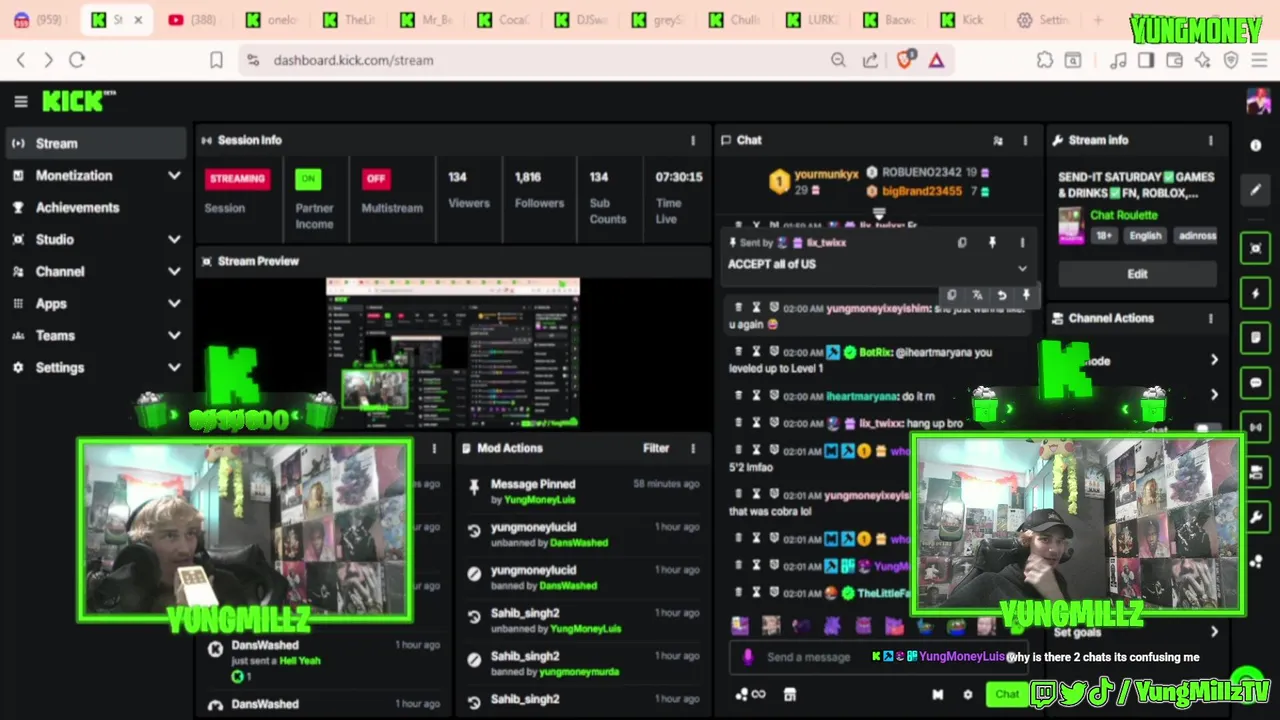Screen dimensions: 1280x720
Task: Open chat settings gear beside Chat button
Action: point(967,694)
